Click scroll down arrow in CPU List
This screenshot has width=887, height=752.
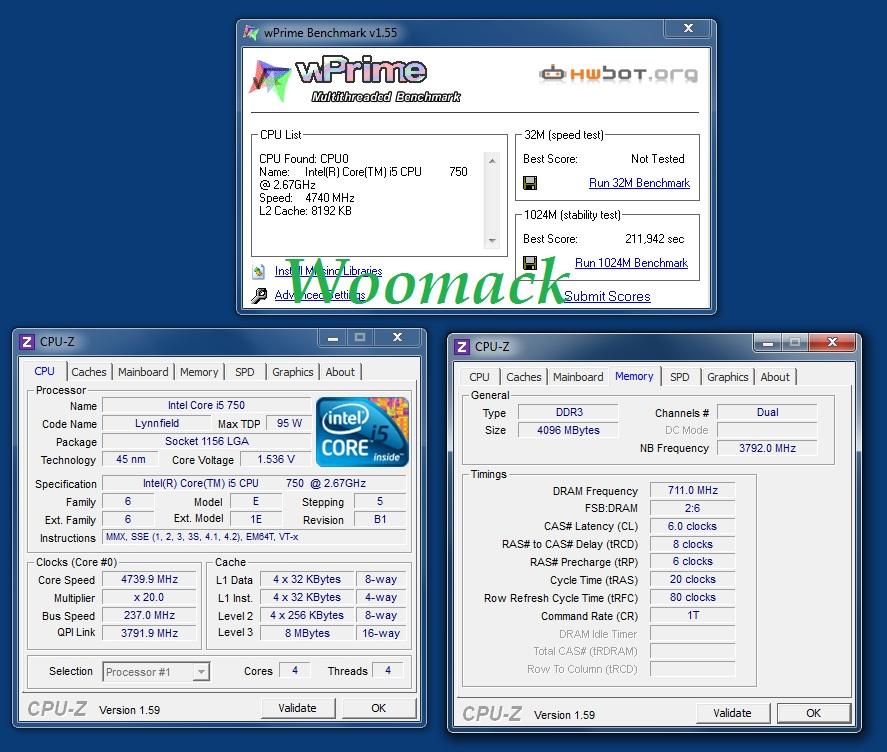(492, 241)
